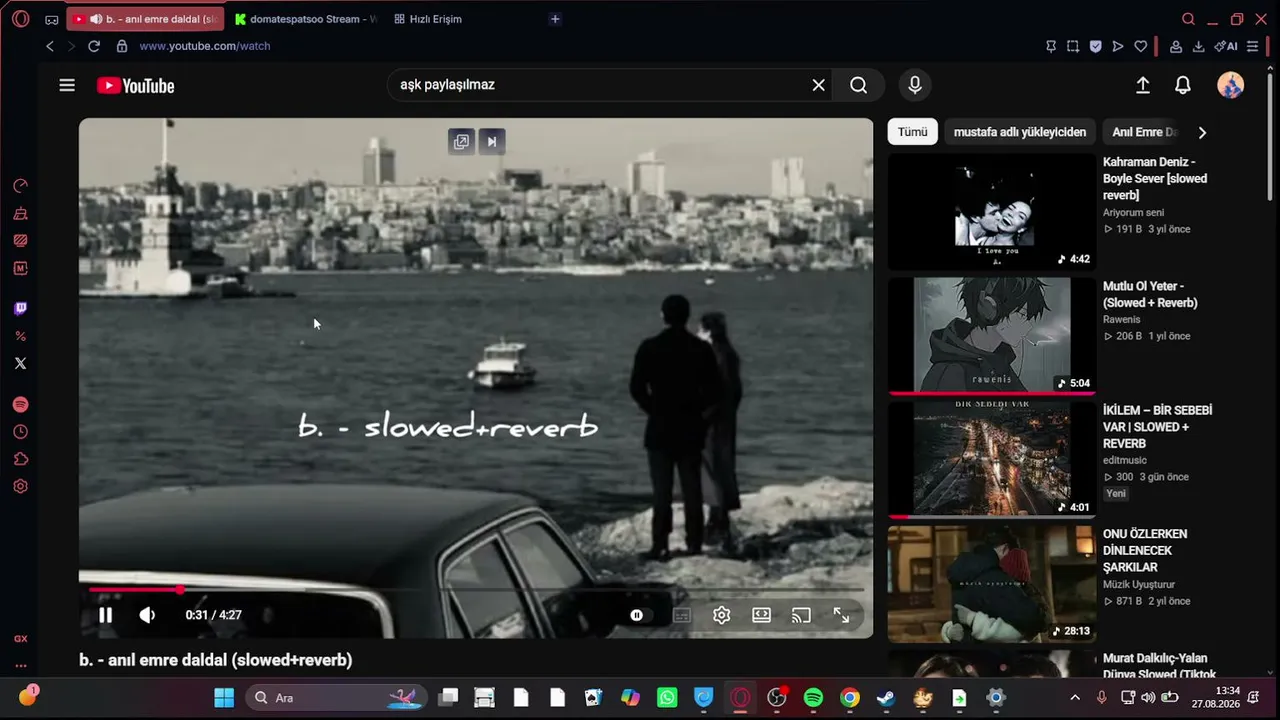This screenshot has width=1280, height=720.
Task: Go to the YouTube home logo
Action: tap(136, 86)
